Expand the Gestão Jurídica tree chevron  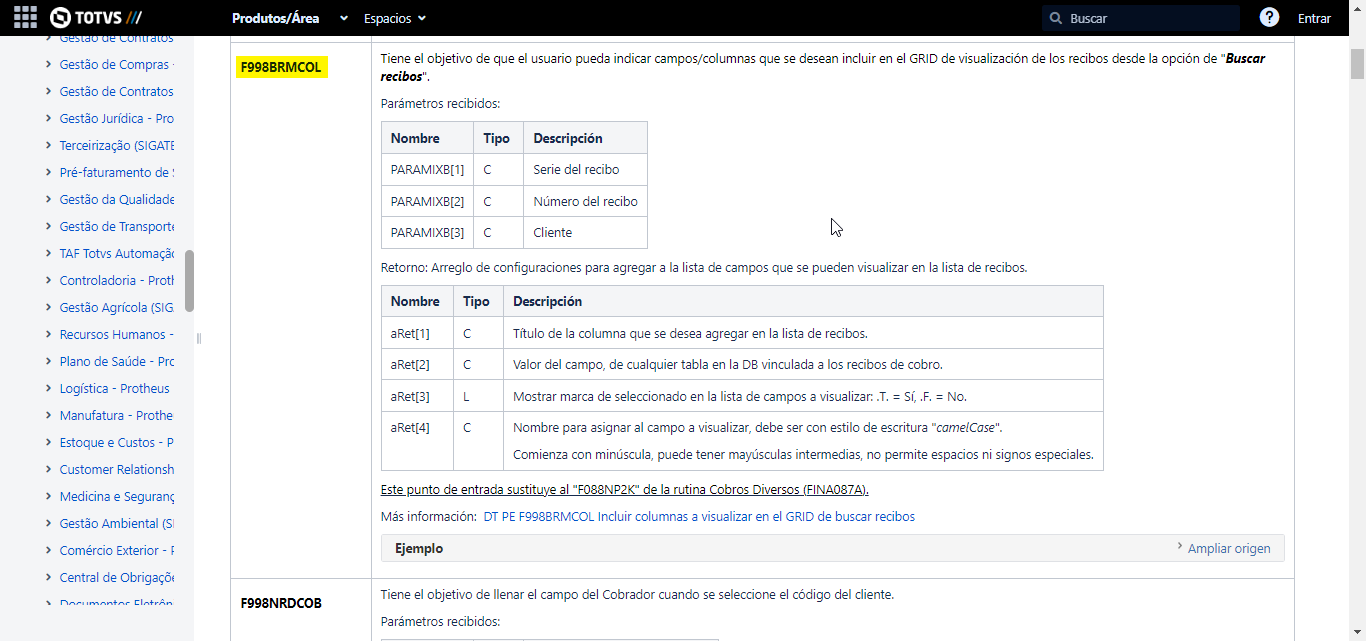click(49, 118)
